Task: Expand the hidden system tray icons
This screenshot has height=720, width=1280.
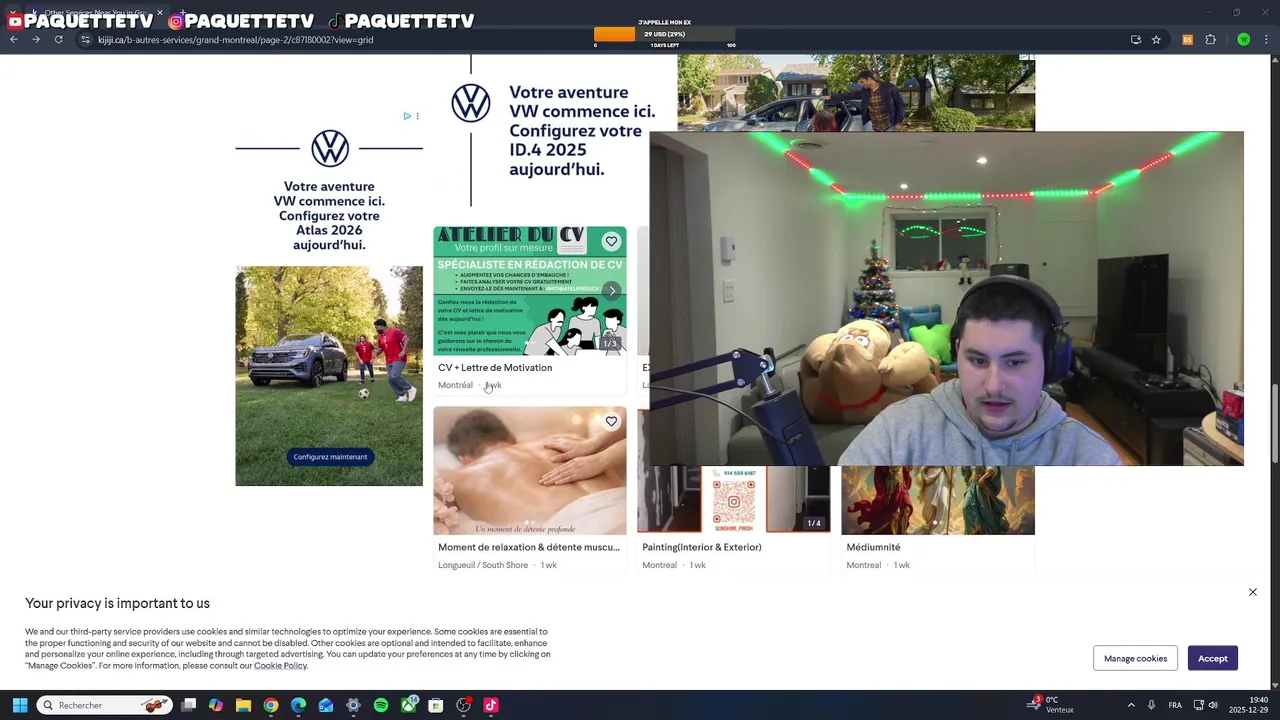Action: coord(1131,705)
